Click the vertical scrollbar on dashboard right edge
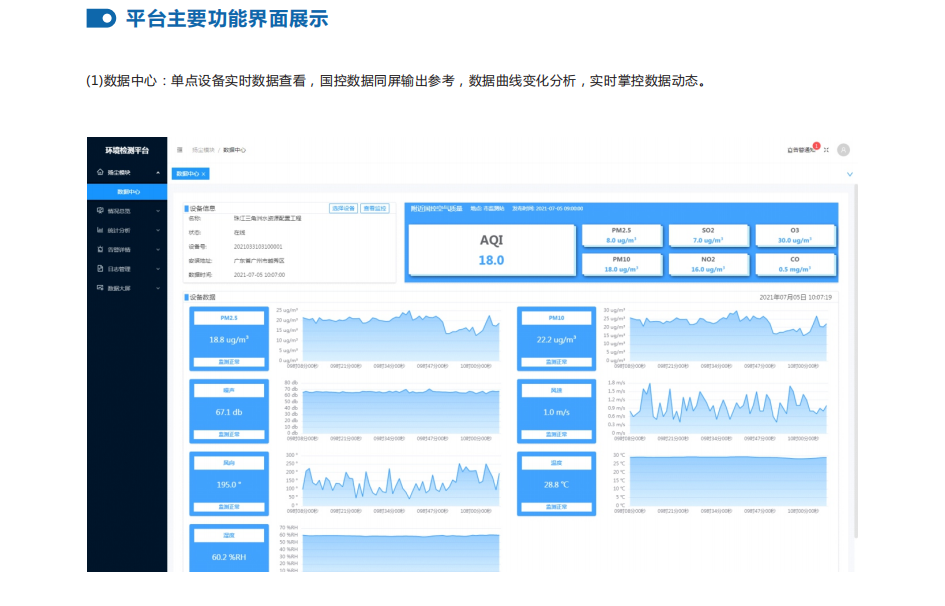The image size is (945, 606). (856, 361)
